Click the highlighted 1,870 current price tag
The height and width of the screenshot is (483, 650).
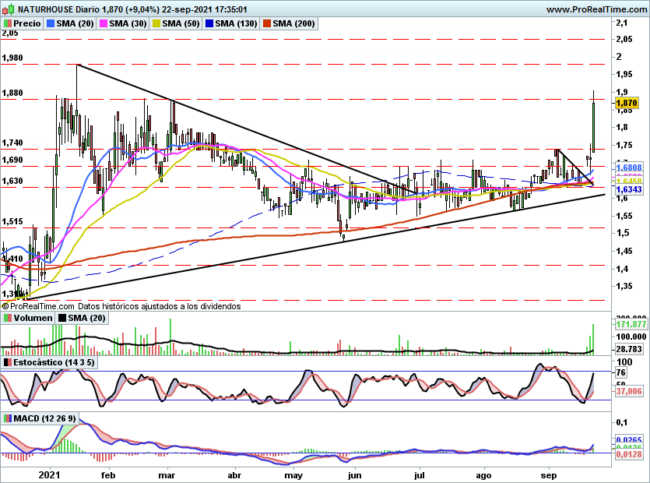coord(627,103)
